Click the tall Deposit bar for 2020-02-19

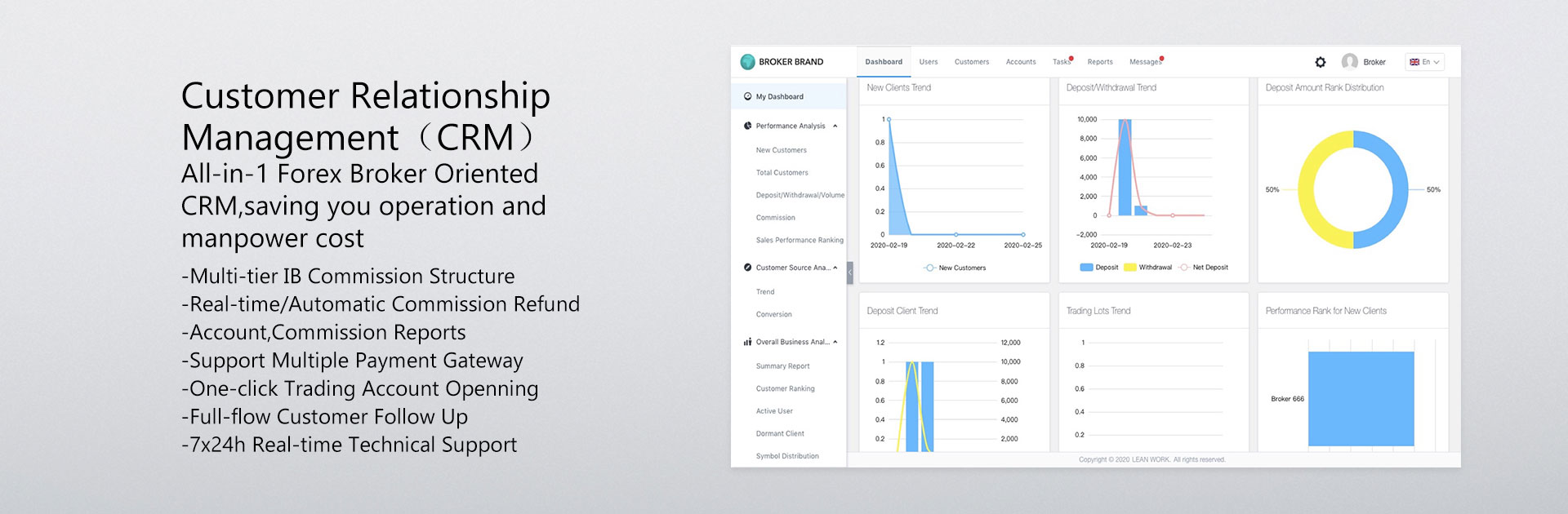[1125, 167]
